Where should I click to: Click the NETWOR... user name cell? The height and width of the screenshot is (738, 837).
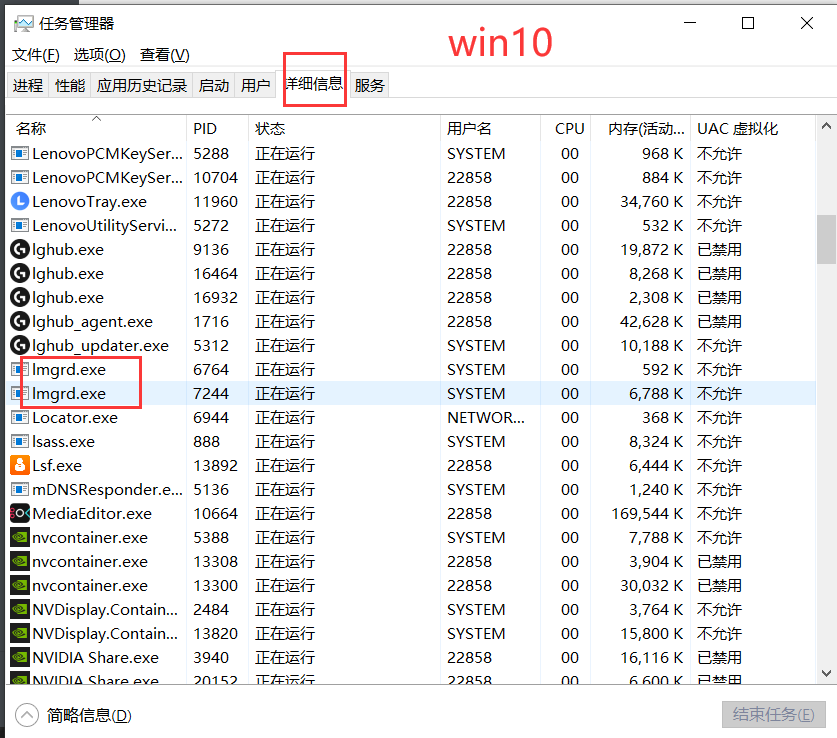coord(486,417)
